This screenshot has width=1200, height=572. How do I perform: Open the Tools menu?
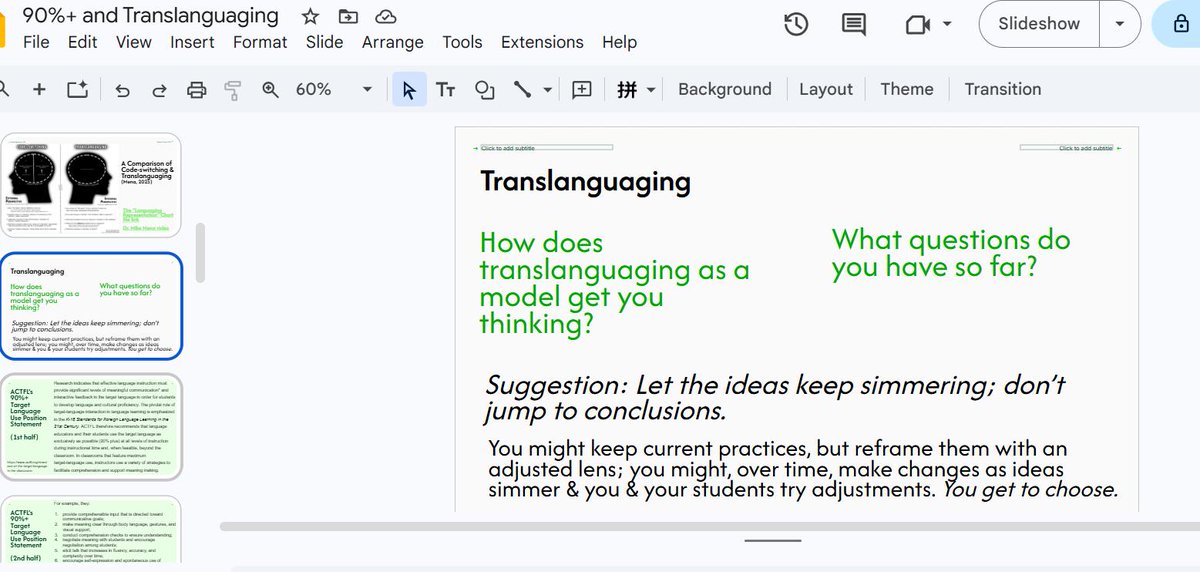[462, 42]
